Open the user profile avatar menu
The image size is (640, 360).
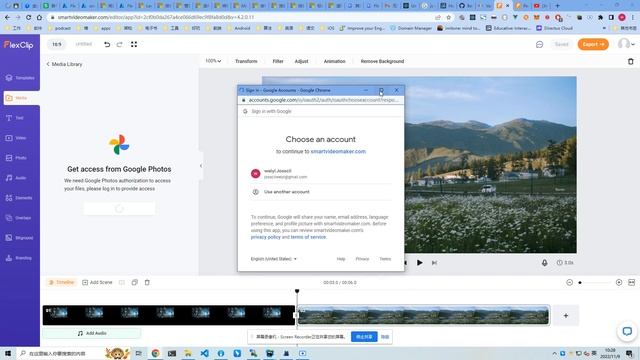626,44
